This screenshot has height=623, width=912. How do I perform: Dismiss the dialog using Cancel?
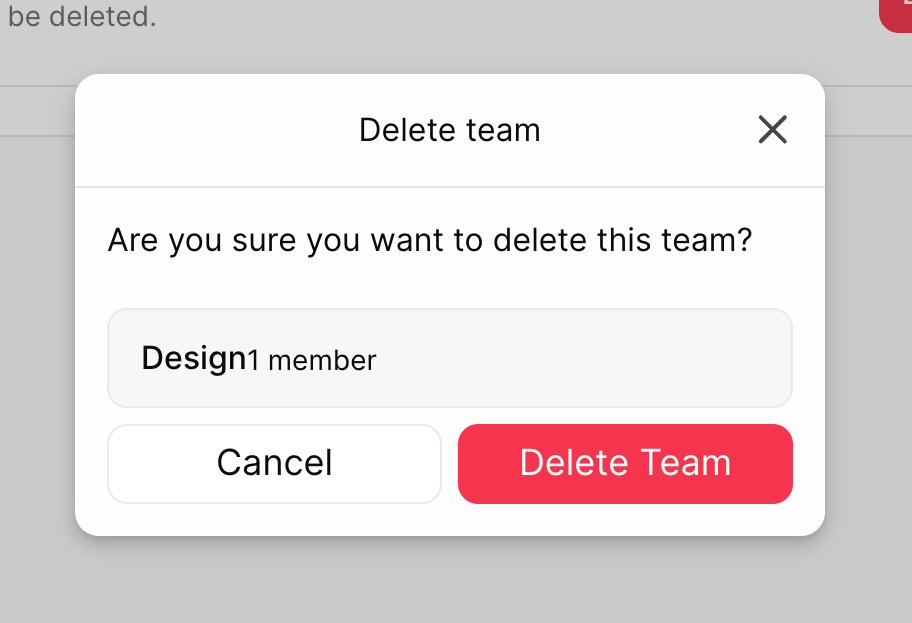click(x=274, y=463)
